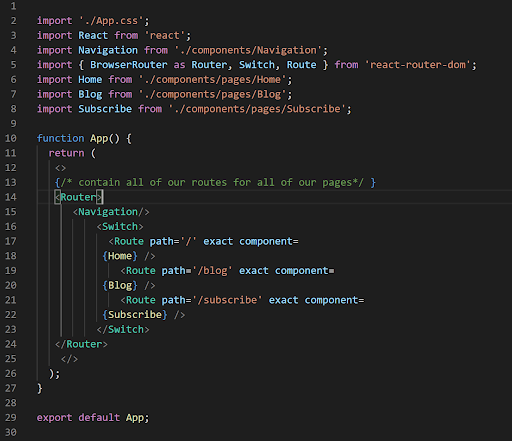Click the closing Switch tag
Viewport: 512px width, 441px height.
click(123, 329)
